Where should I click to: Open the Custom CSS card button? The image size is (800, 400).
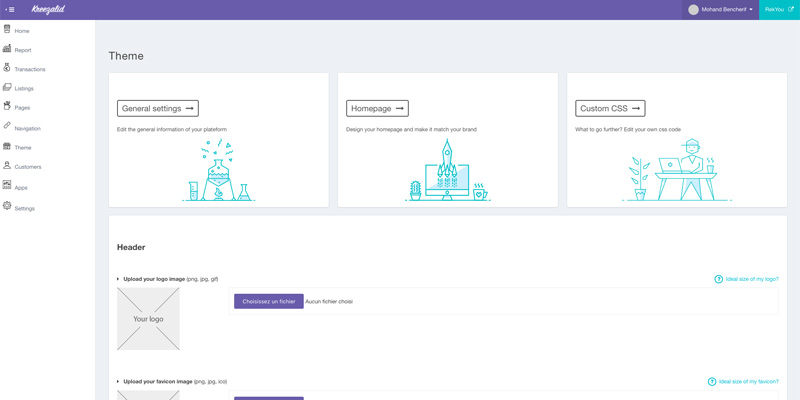coord(610,108)
